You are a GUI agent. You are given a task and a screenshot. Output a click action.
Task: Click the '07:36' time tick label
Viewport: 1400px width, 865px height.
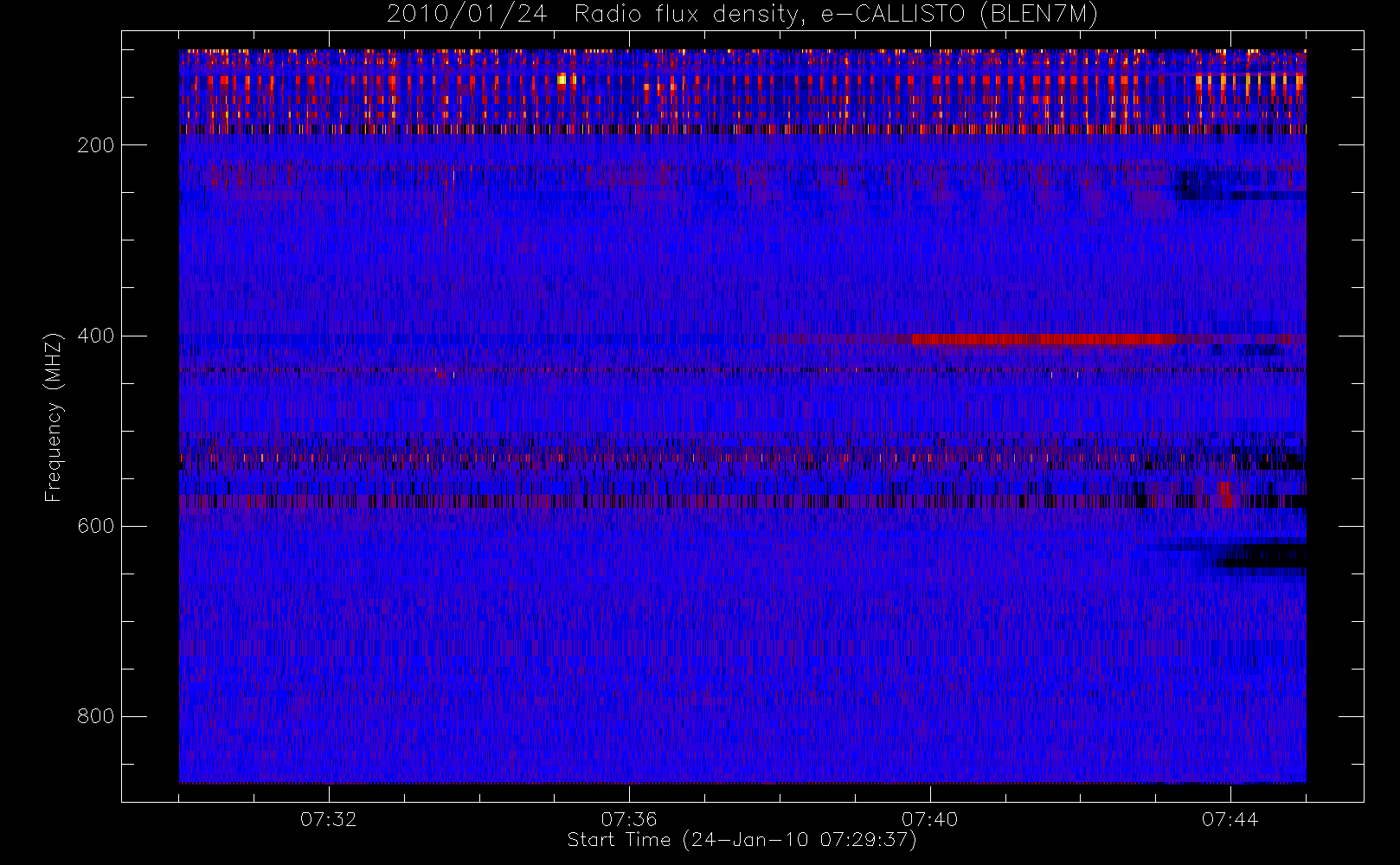pyautogui.click(x=629, y=819)
